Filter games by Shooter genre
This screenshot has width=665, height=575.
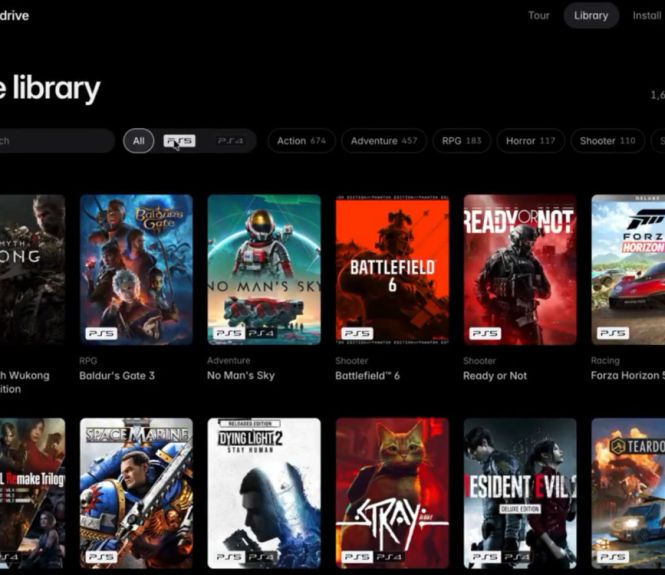click(607, 141)
